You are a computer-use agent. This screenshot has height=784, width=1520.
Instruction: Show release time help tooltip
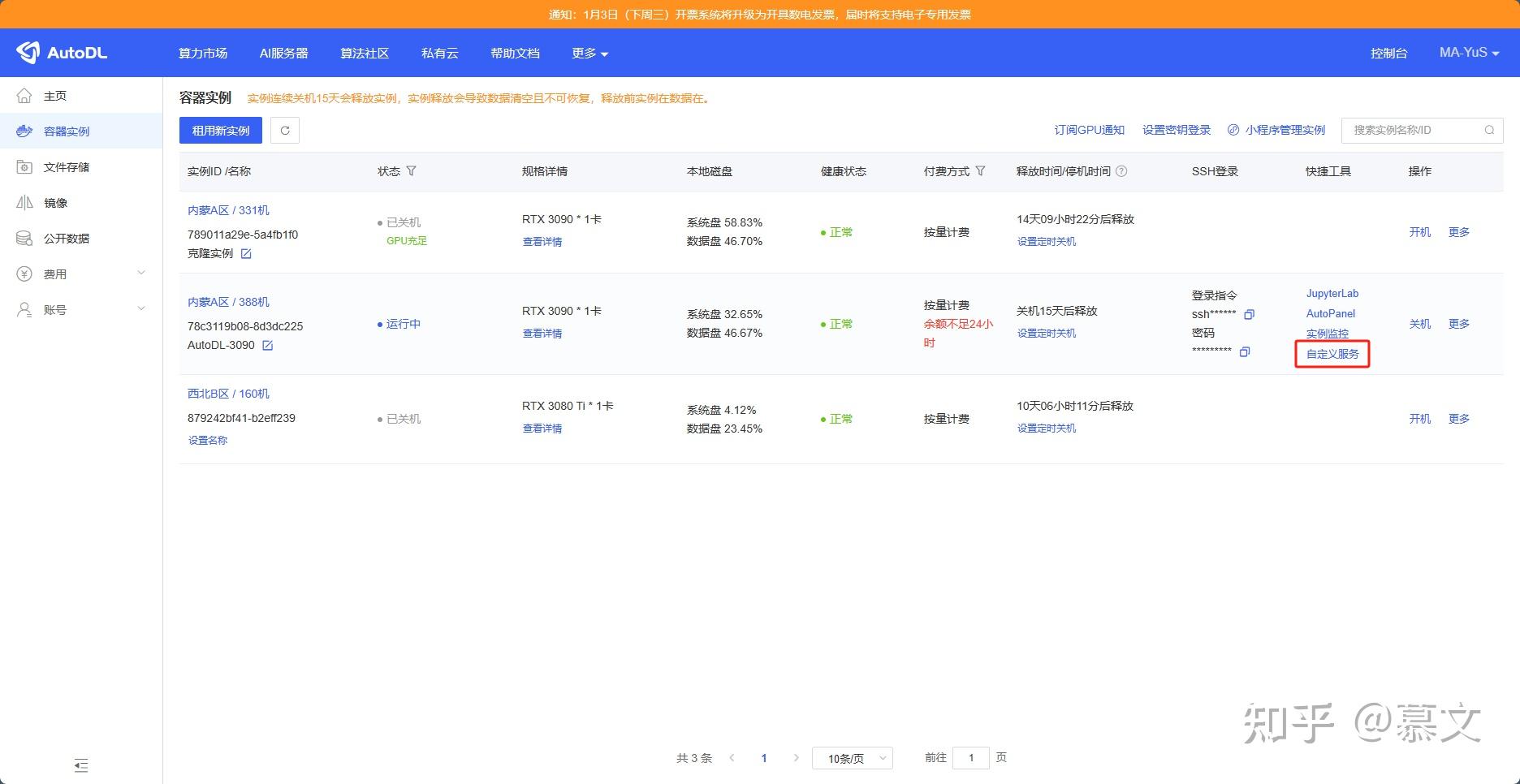point(1121,171)
